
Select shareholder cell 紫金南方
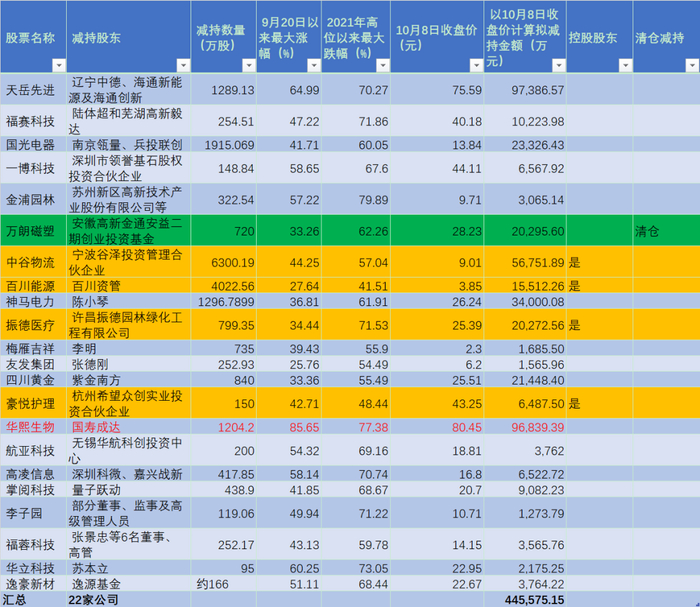tap(129, 380)
